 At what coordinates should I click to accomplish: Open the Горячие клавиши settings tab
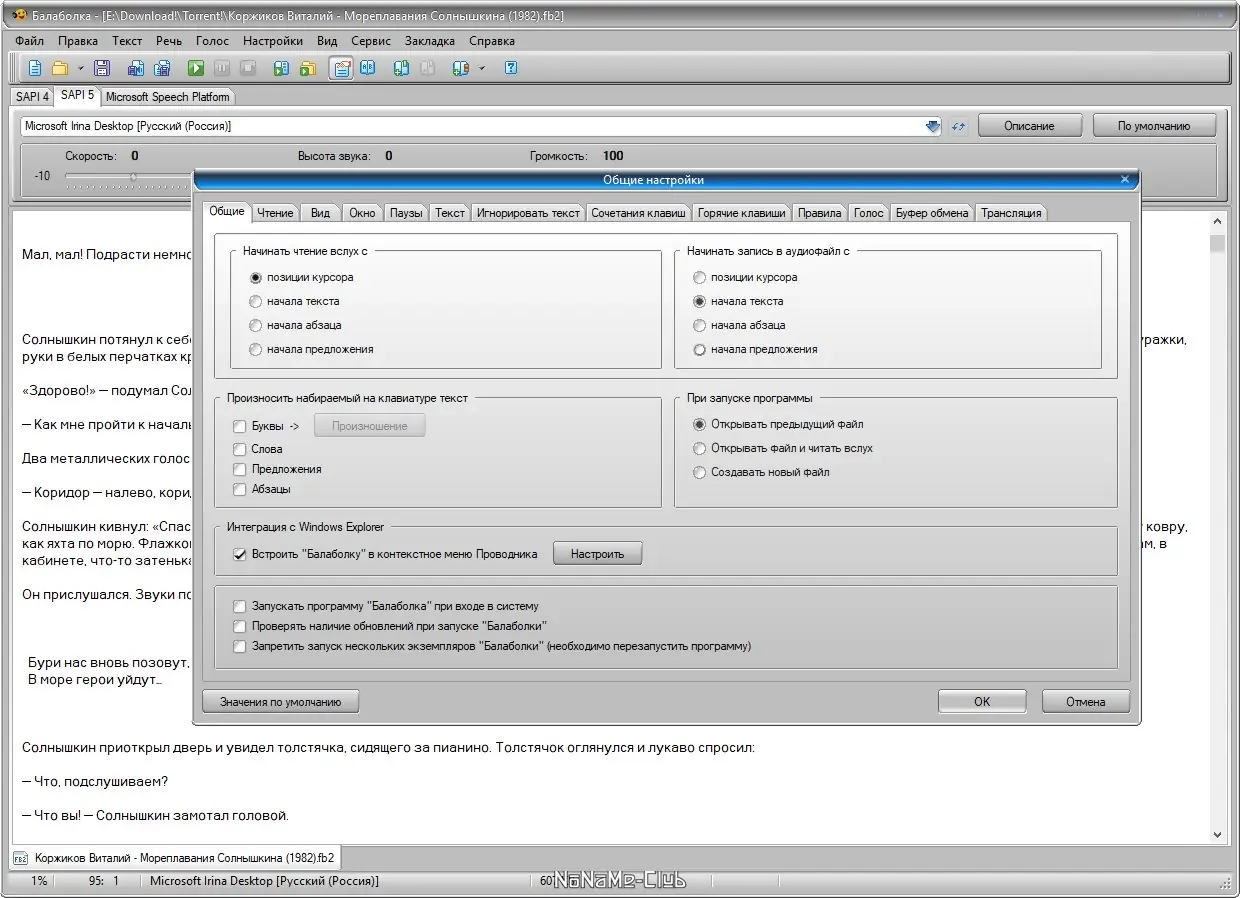tap(741, 213)
